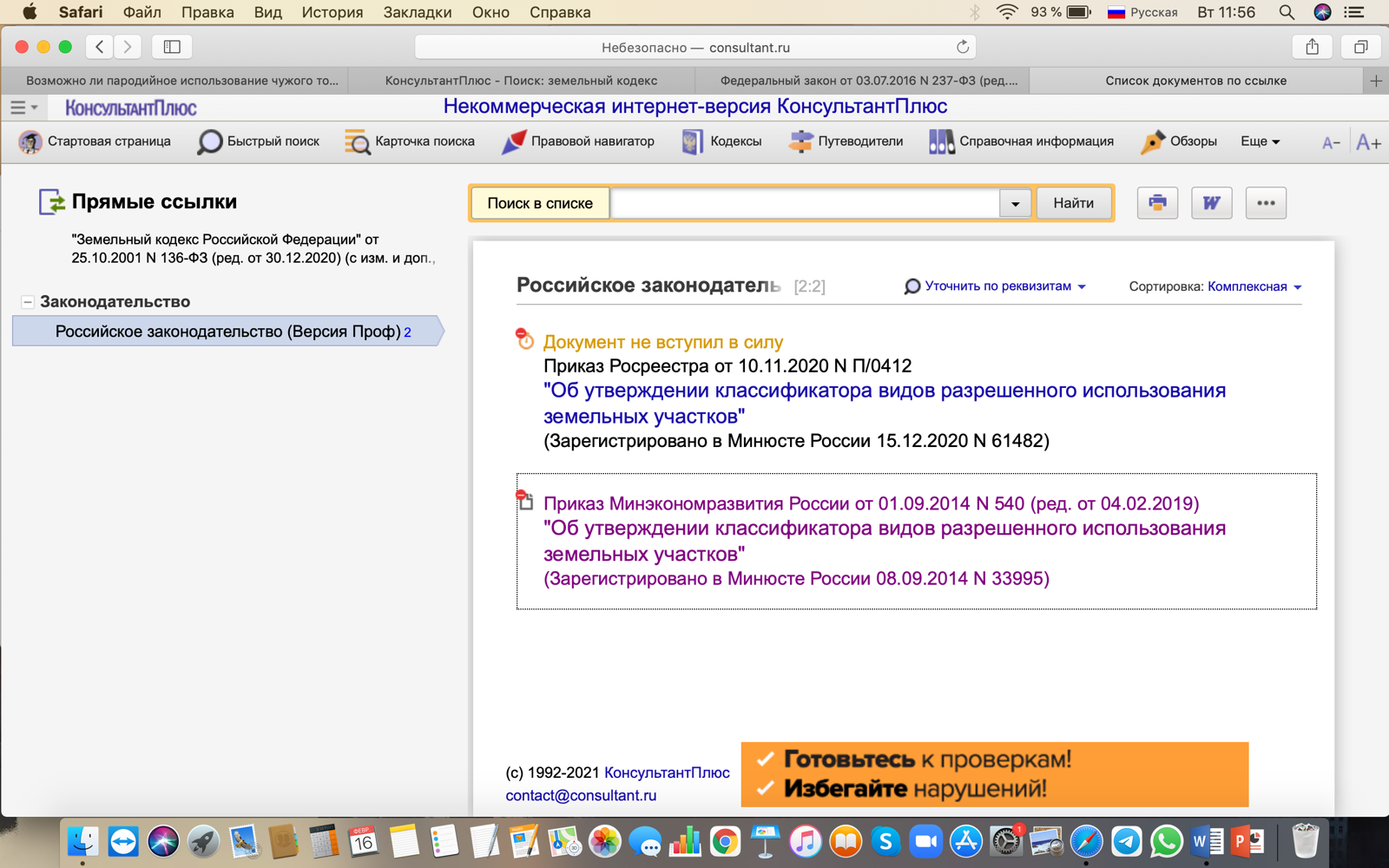Click the not-in-force document status icon

point(524,339)
